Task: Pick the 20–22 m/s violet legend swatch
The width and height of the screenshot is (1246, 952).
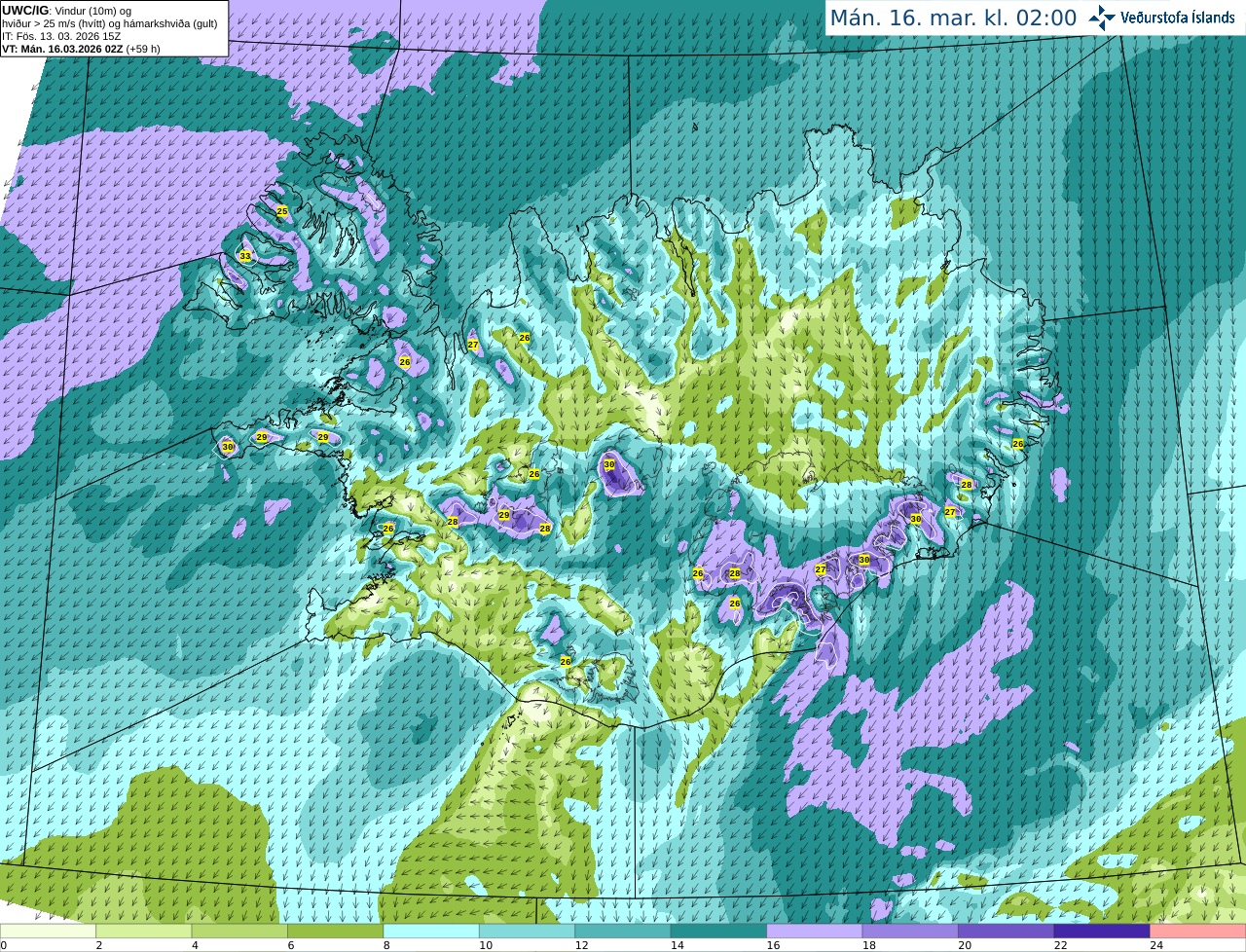Action: point(1007,932)
